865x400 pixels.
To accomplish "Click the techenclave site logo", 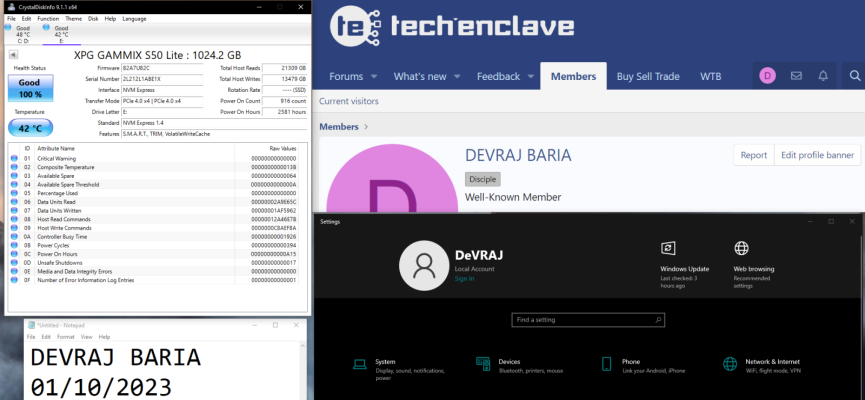I will tap(452, 26).
